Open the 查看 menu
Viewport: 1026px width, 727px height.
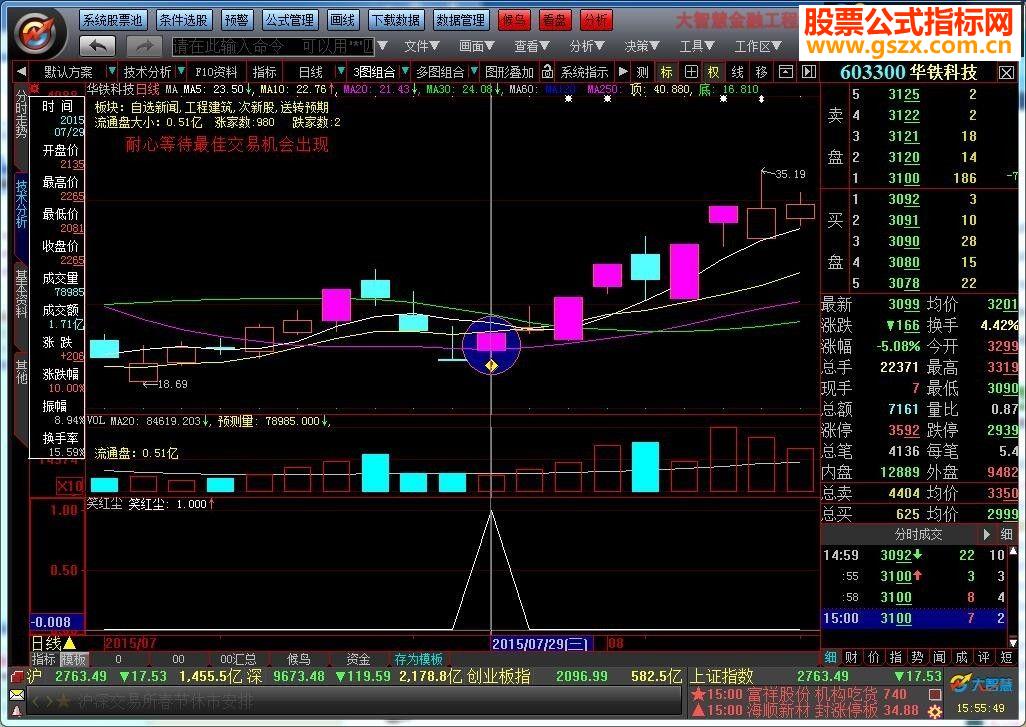click(531, 46)
